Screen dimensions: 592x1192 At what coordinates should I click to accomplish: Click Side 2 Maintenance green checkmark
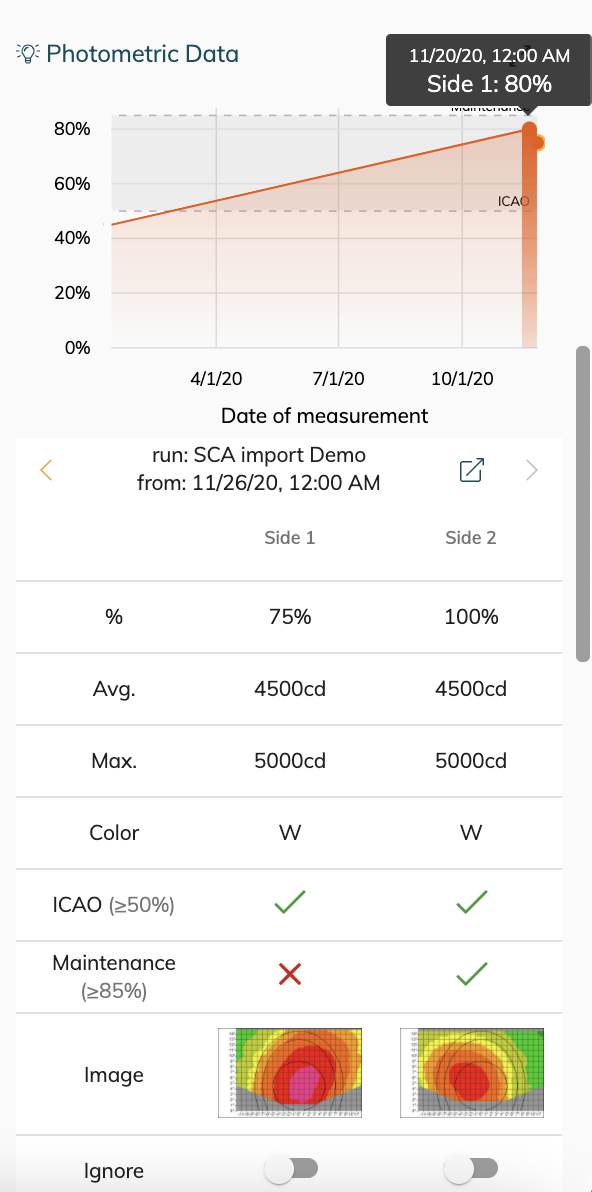click(x=471, y=975)
